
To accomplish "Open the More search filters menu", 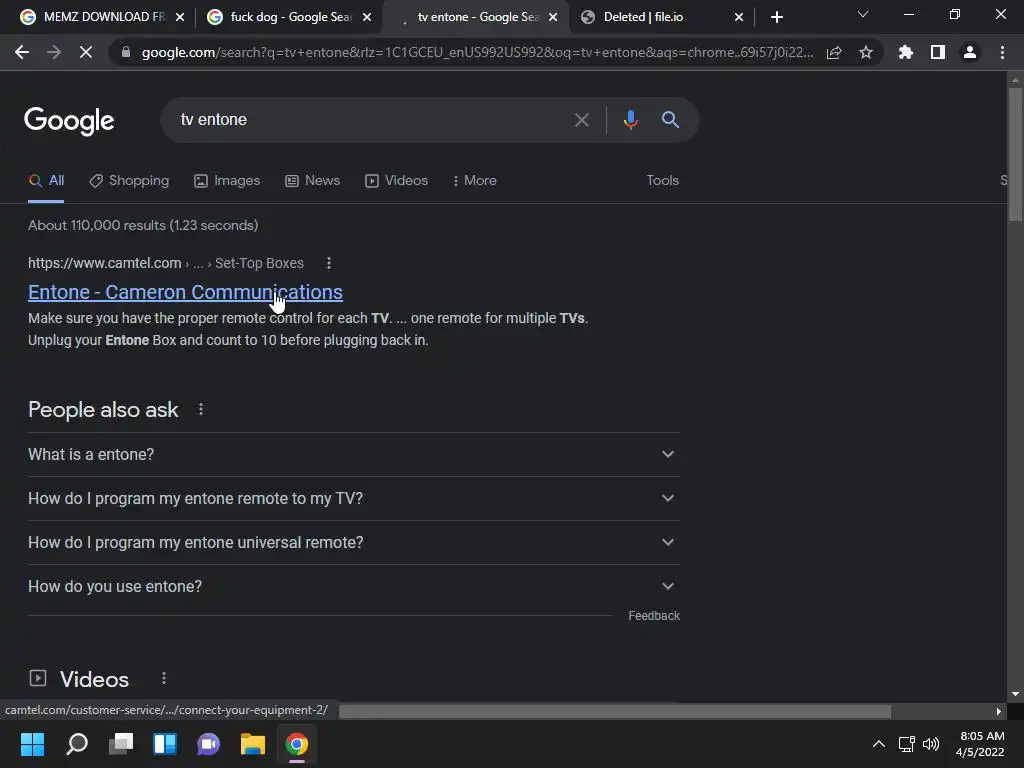I will (x=475, y=181).
